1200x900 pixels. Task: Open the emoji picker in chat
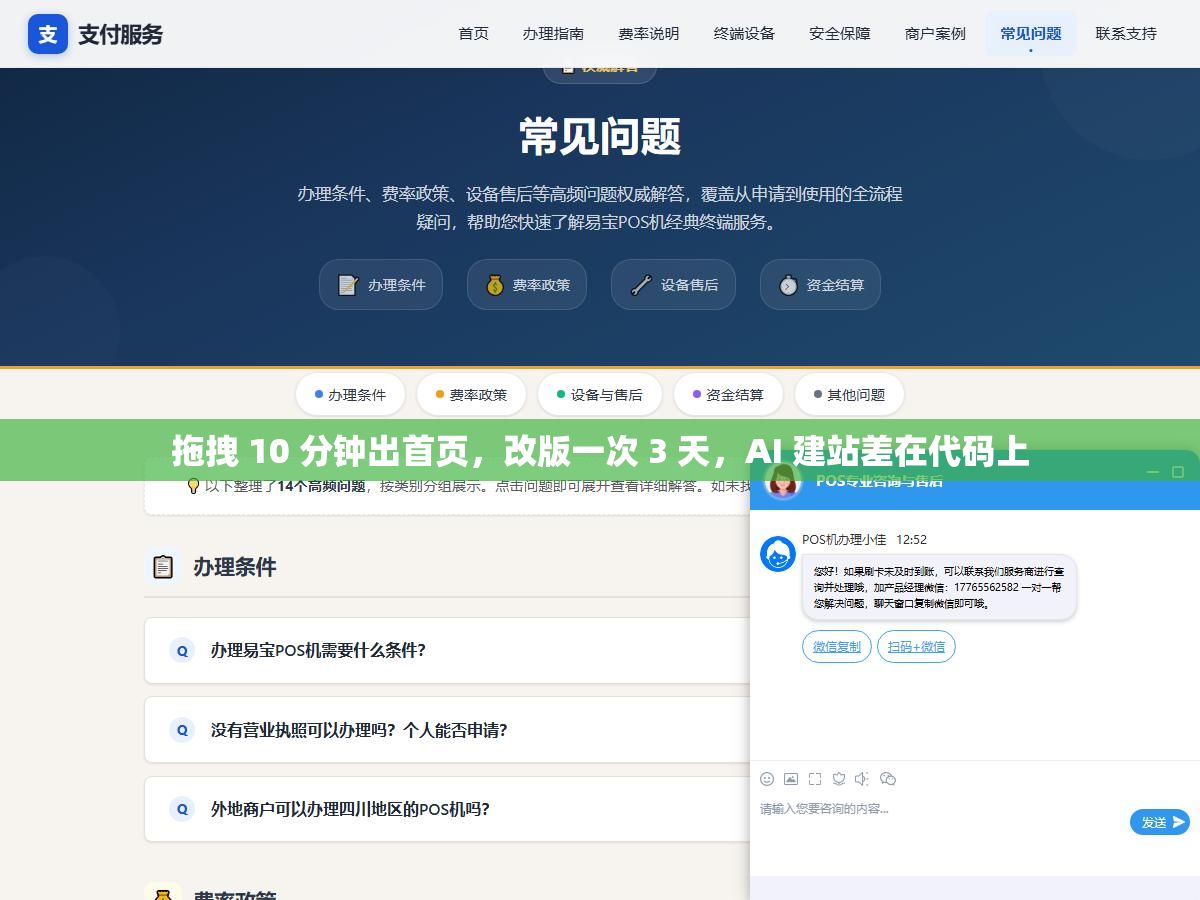[767, 779]
